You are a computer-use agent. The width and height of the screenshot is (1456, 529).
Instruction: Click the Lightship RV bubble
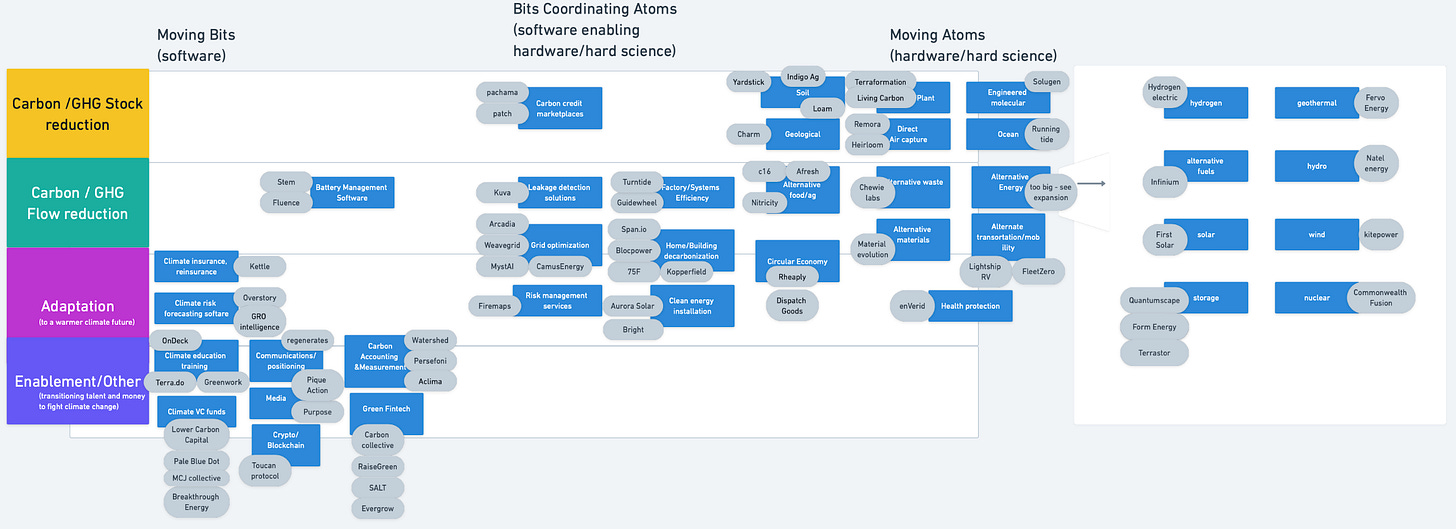985,271
